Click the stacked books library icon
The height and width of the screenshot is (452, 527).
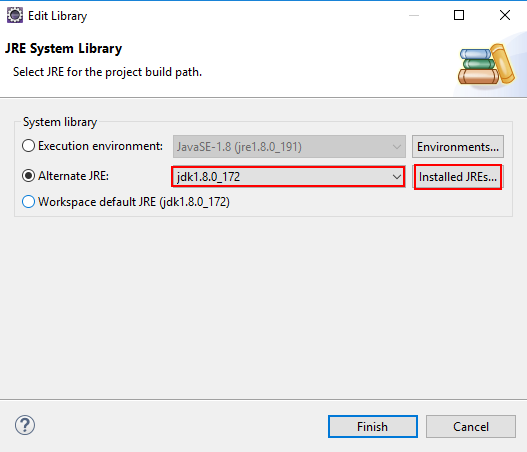pyautogui.click(x=486, y=65)
